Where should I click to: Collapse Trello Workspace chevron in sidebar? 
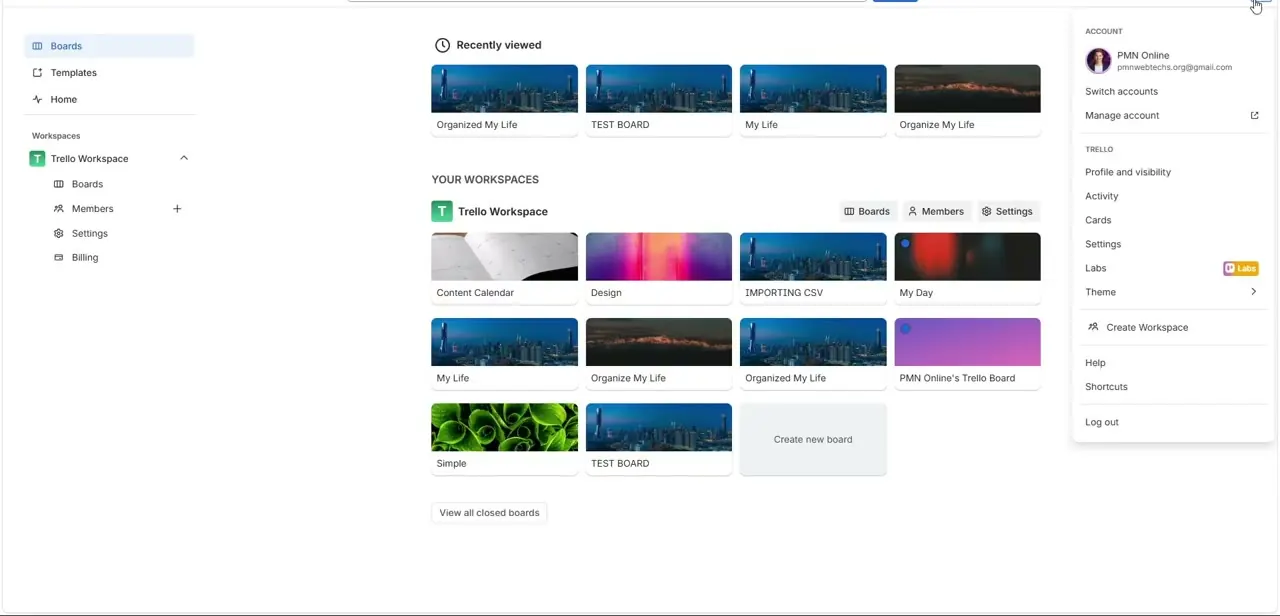[x=184, y=158]
